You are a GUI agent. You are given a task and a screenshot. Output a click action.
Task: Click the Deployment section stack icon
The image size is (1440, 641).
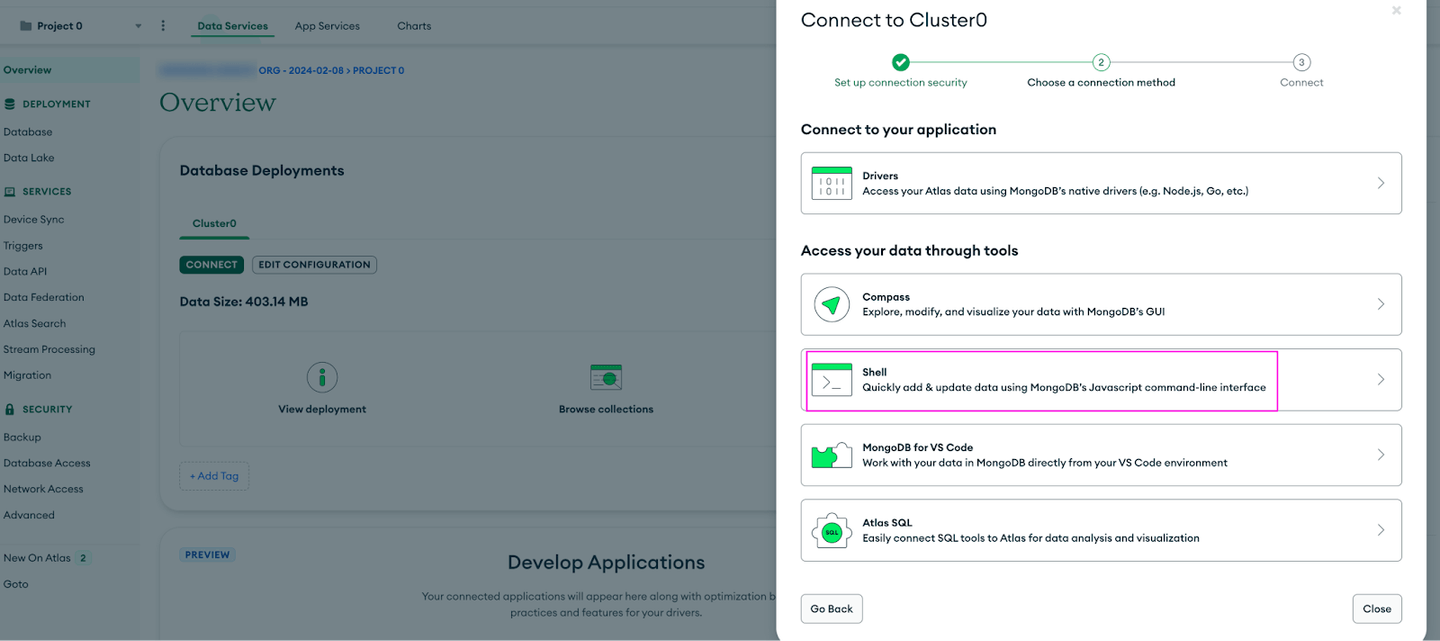10,104
